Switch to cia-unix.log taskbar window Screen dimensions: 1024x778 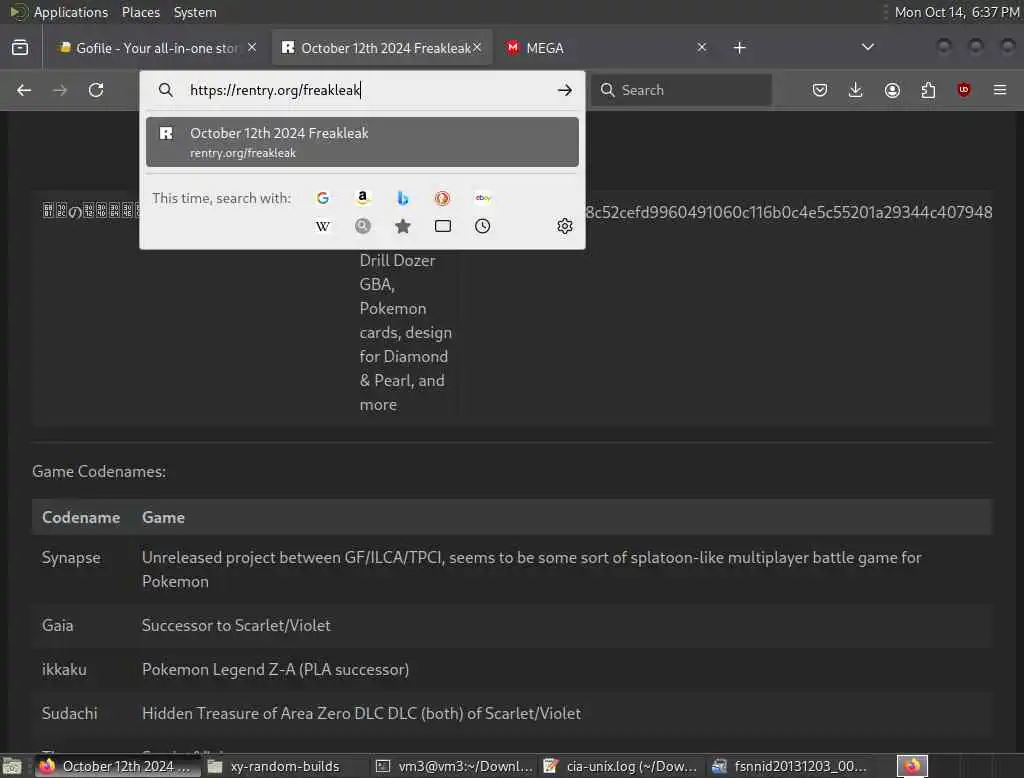point(620,766)
